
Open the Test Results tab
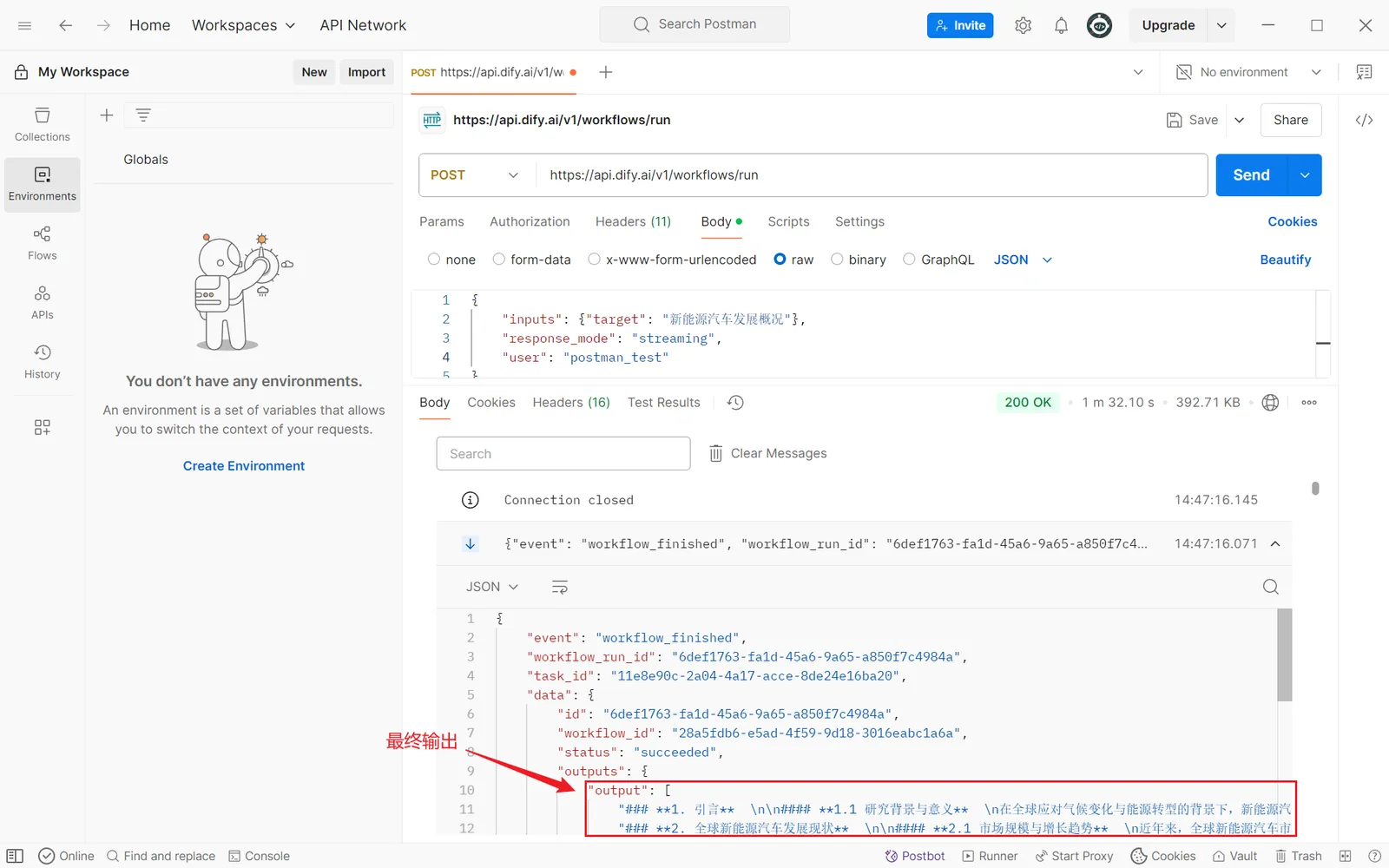(664, 403)
